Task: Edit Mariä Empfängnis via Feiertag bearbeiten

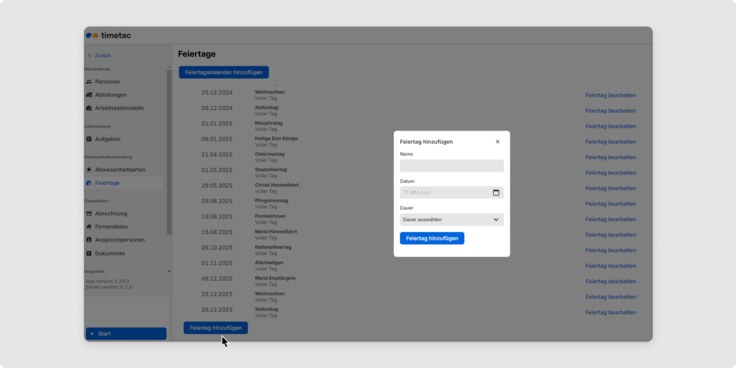Action: point(611,281)
